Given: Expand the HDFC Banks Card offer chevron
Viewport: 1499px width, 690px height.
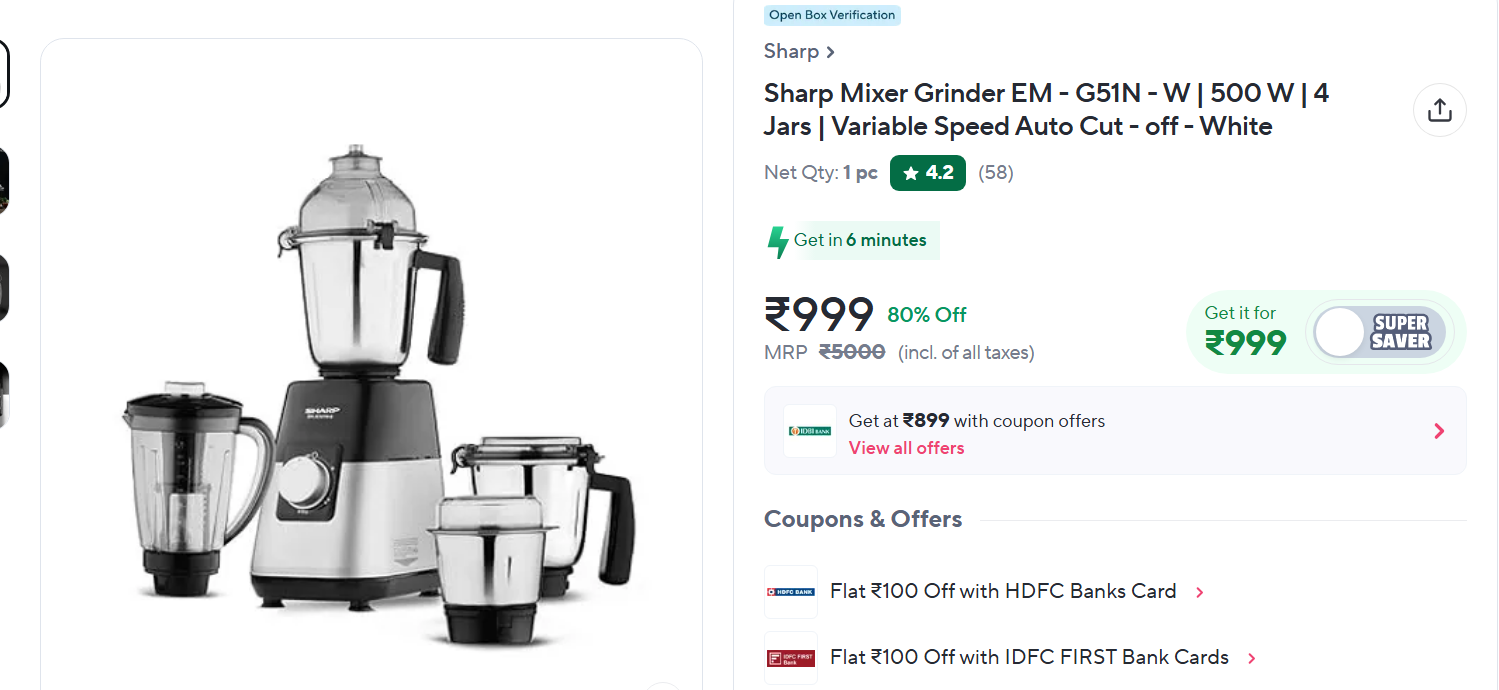Looking at the screenshot, I should [1200, 592].
